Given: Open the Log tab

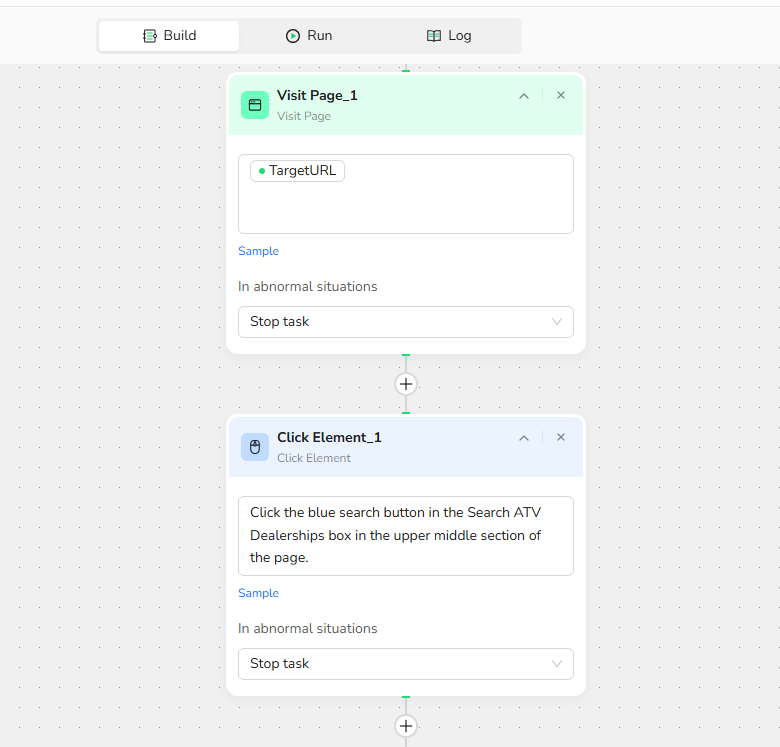Looking at the screenshot, I should pos(449,36).
